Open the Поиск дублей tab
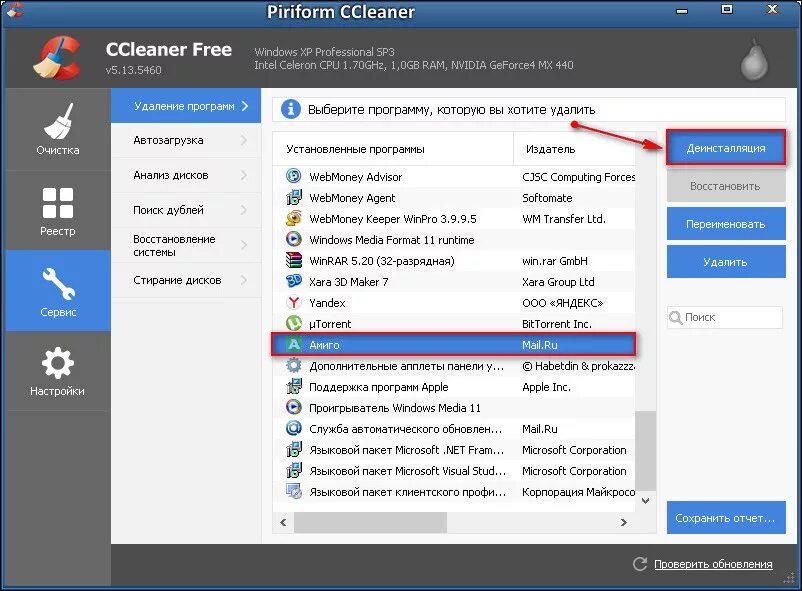 [x=186, y=210]
